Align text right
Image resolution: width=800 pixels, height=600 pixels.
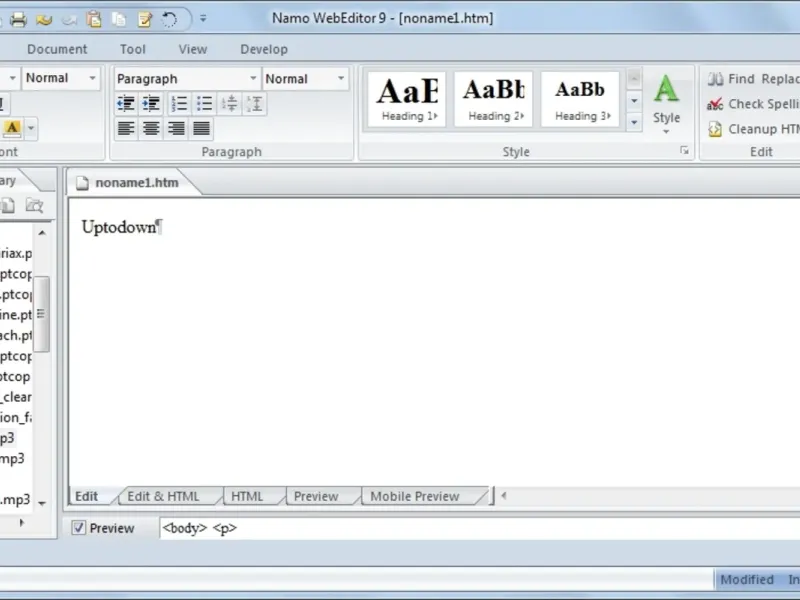point(176,128)
